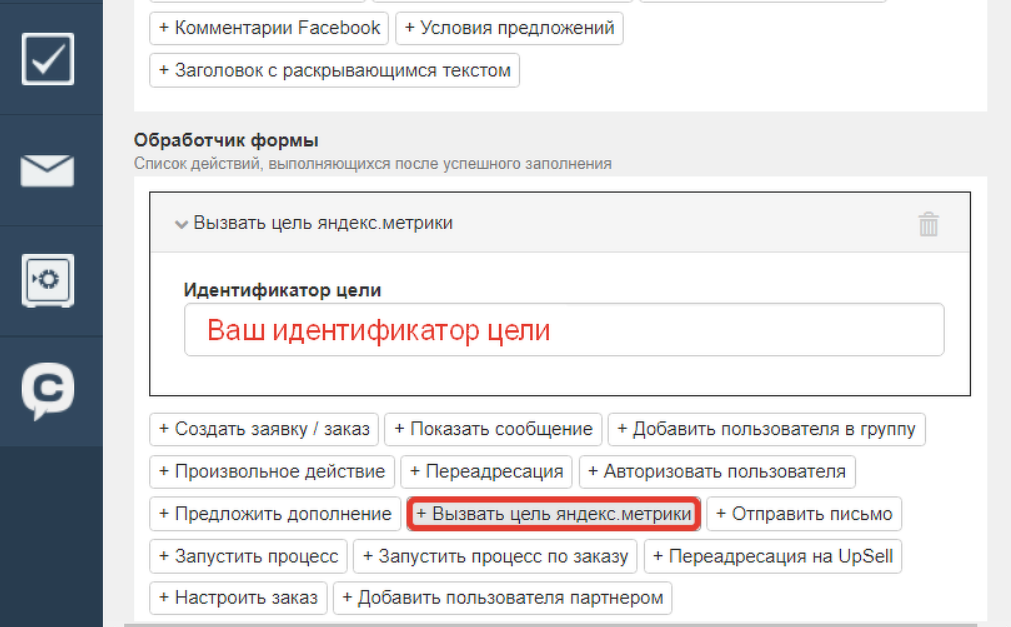Click "+ Вызвать цель яндекс.метрики" button
This screenshot has height=627, width=1011.
pos(554,514)
